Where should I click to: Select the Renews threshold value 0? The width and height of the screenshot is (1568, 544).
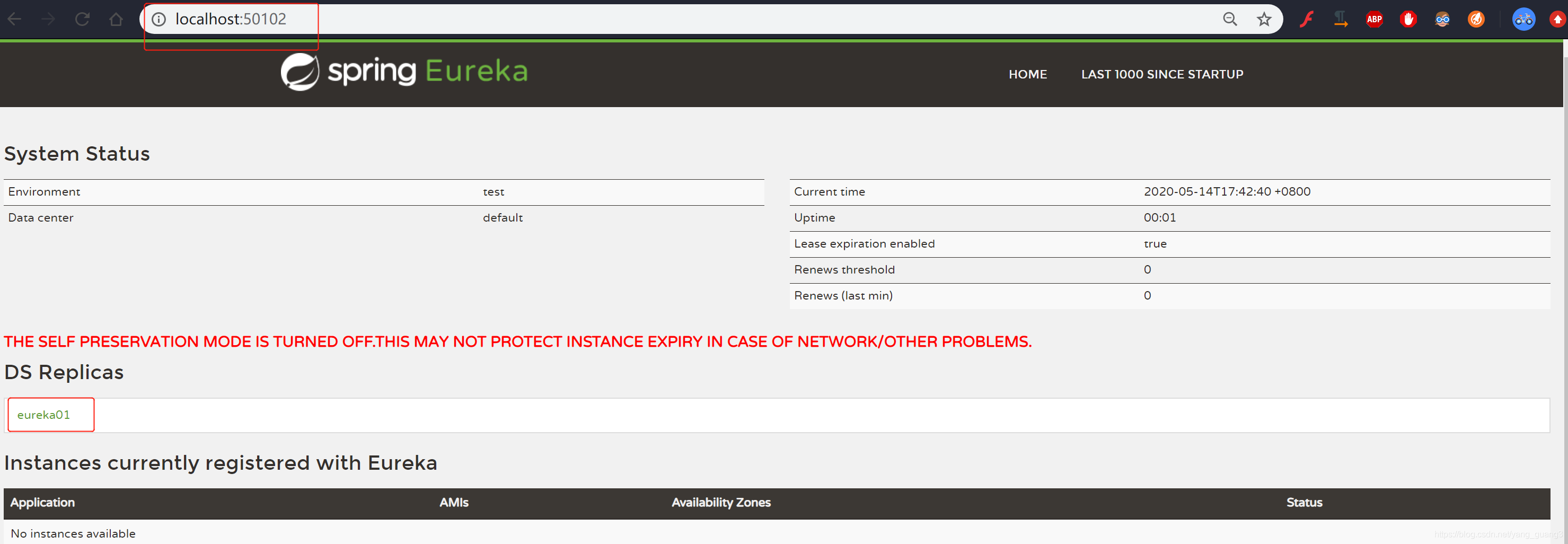(1148, 269)
